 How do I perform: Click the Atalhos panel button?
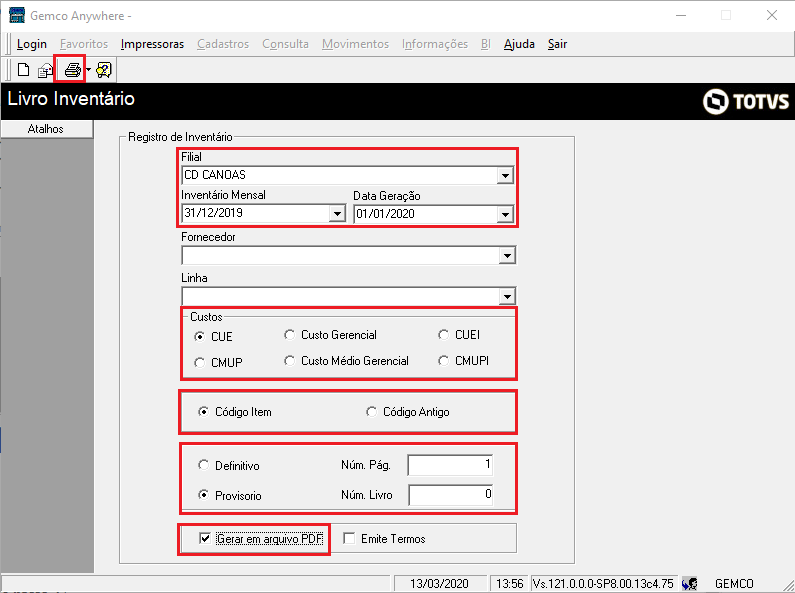coord(46,129)
